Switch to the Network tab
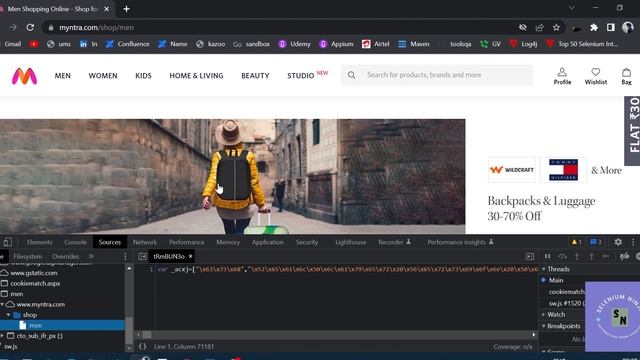This screenshot has height=360, width=640. [x=144, y=242]
